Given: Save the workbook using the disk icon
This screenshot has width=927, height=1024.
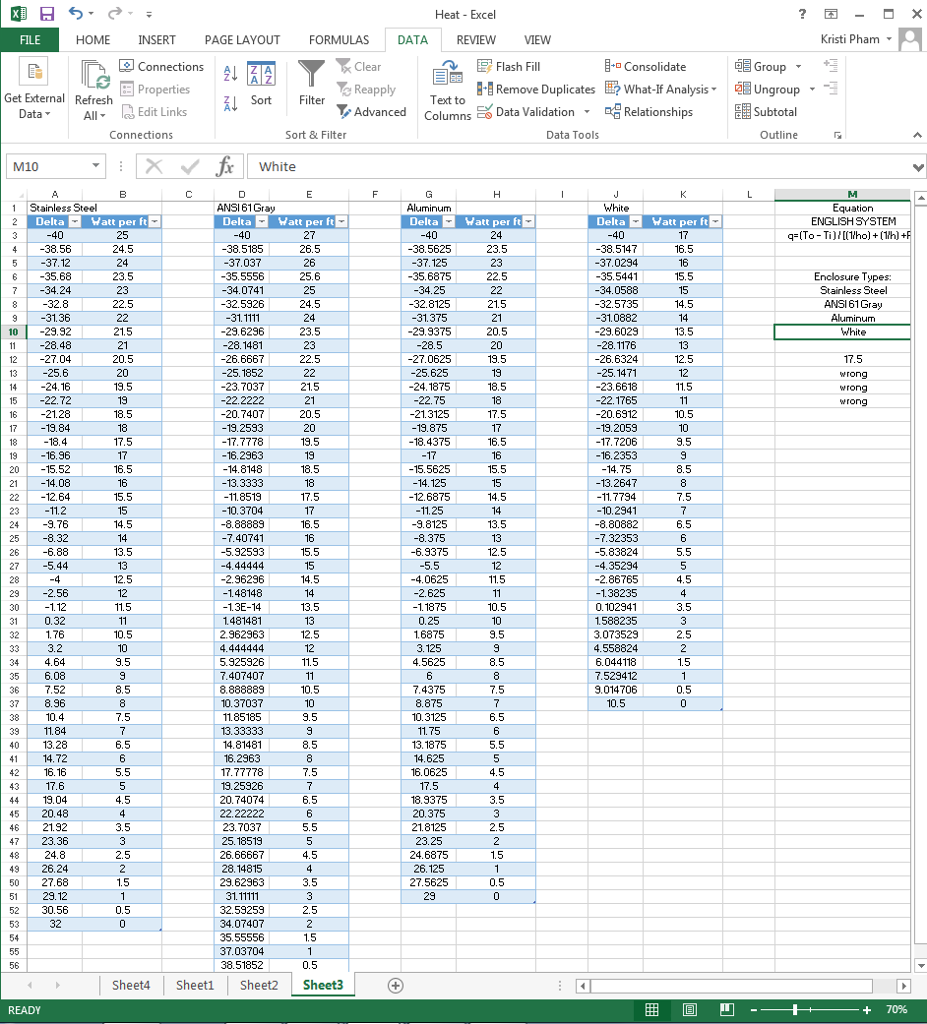Looking at the screenshot, I should point(46,15).
